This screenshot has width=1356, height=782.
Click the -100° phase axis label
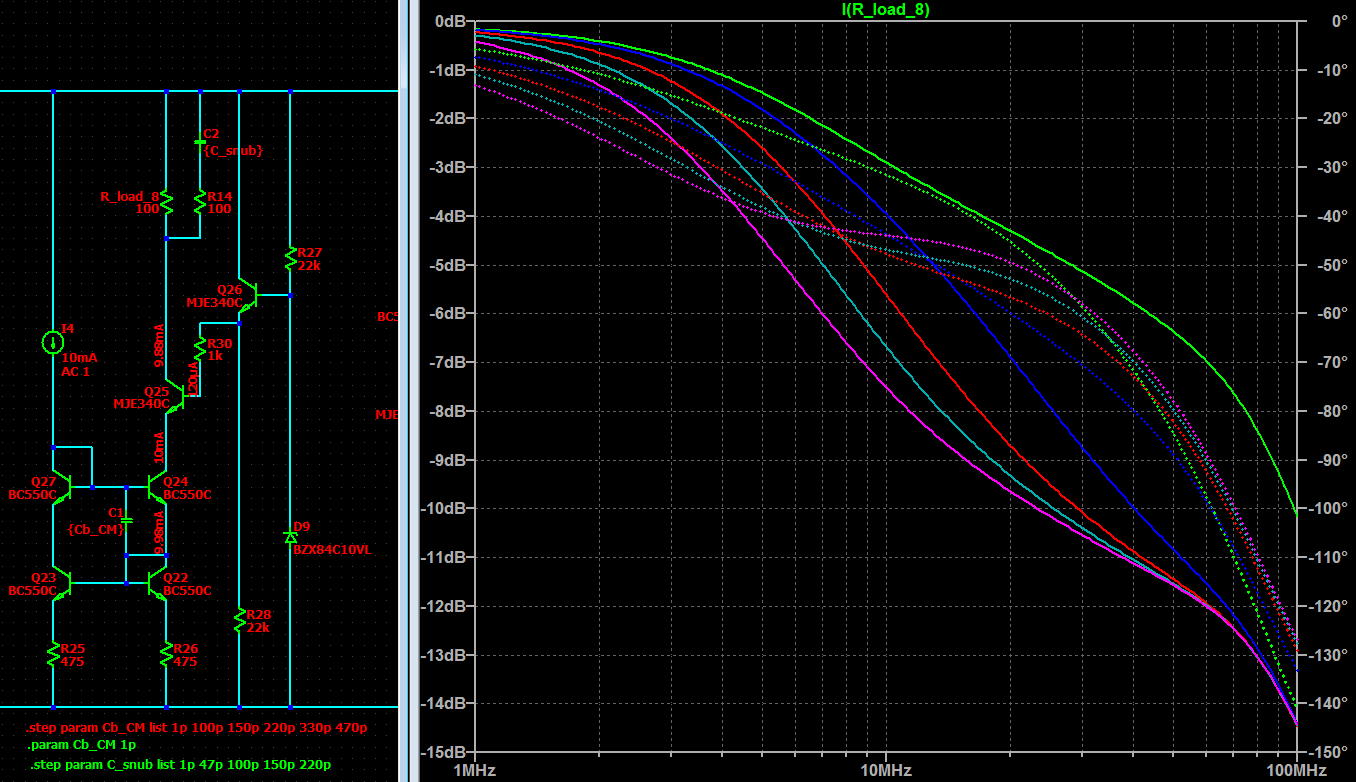pos(1329,509)
